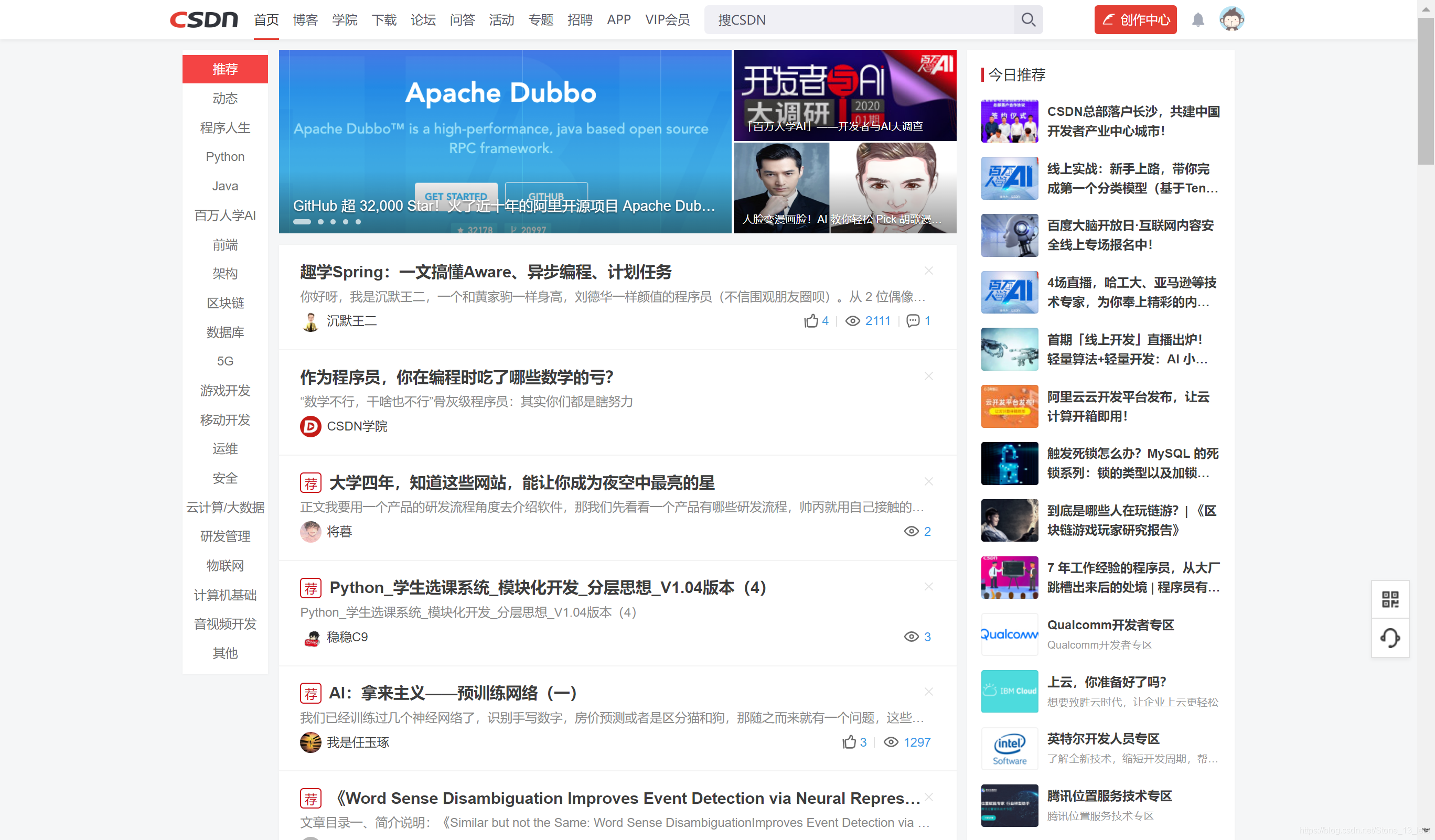1435x840 pixels.
Task: Dismiss the 趣学Spring article card
Action: (x=928, y=271)
